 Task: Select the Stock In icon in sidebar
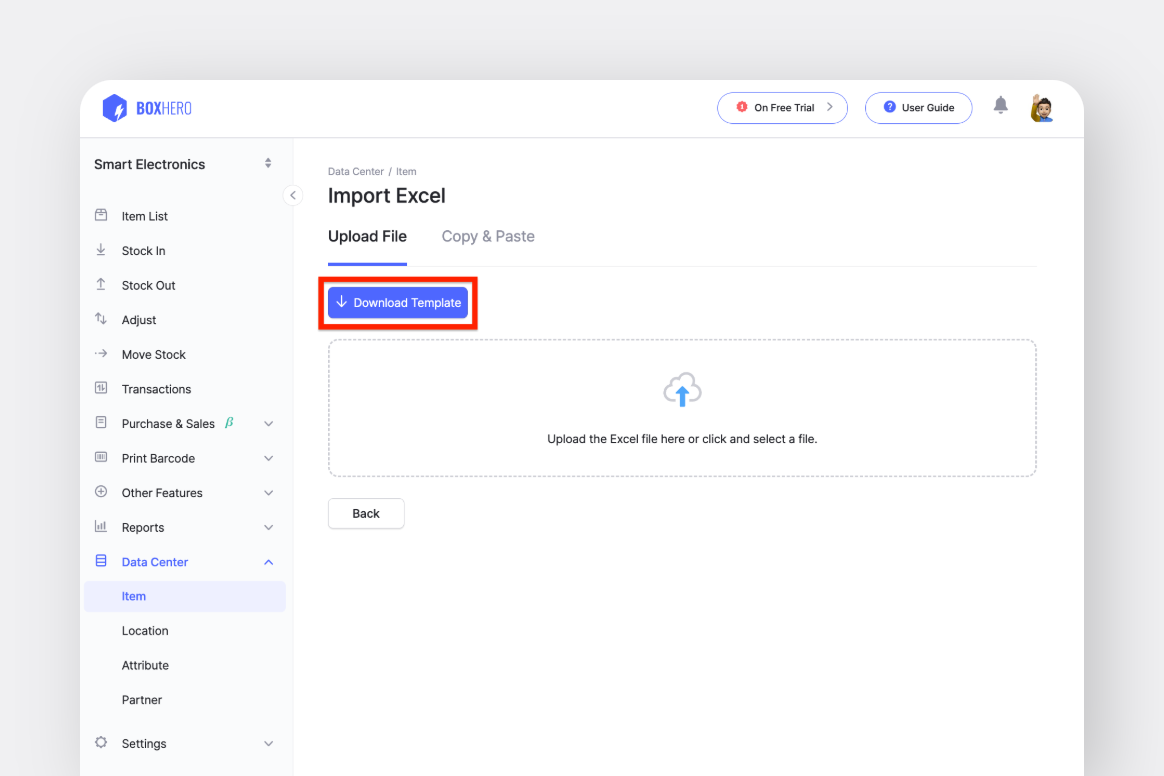click(101, 250)
